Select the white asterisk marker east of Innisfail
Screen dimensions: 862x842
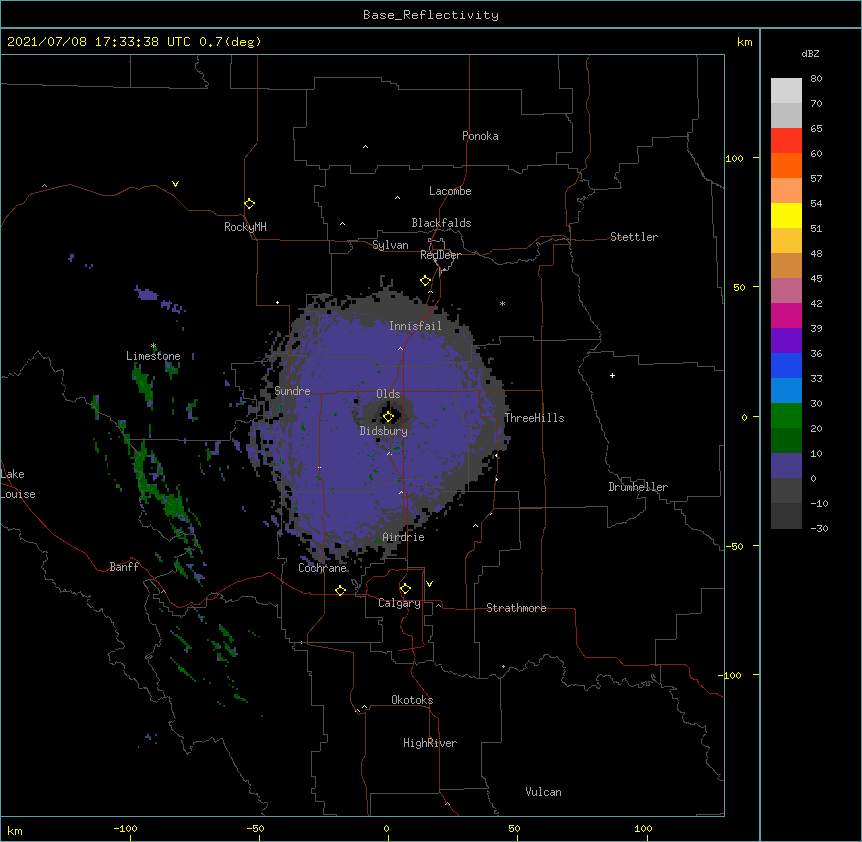point(502,303)
